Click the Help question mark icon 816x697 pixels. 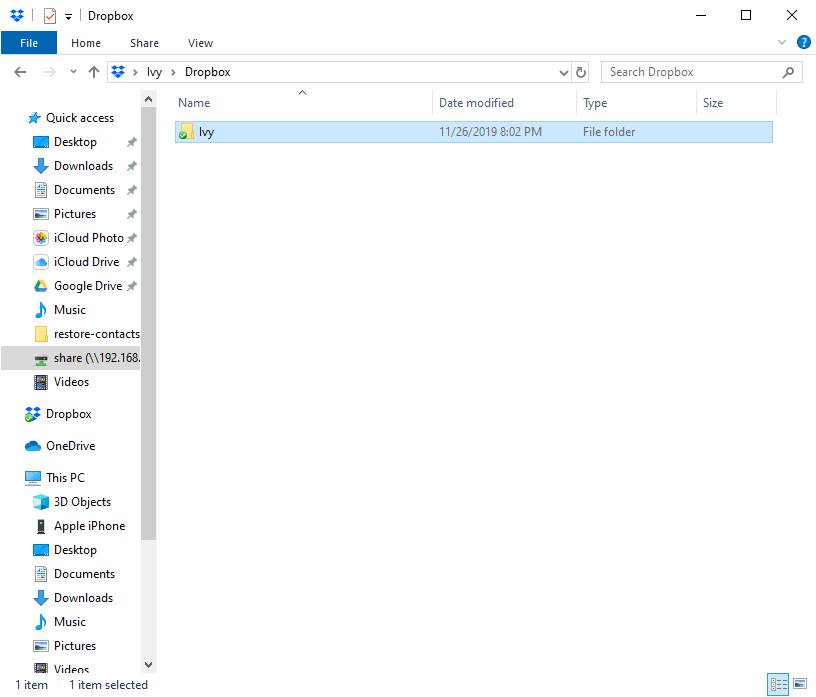coord(803,43)
